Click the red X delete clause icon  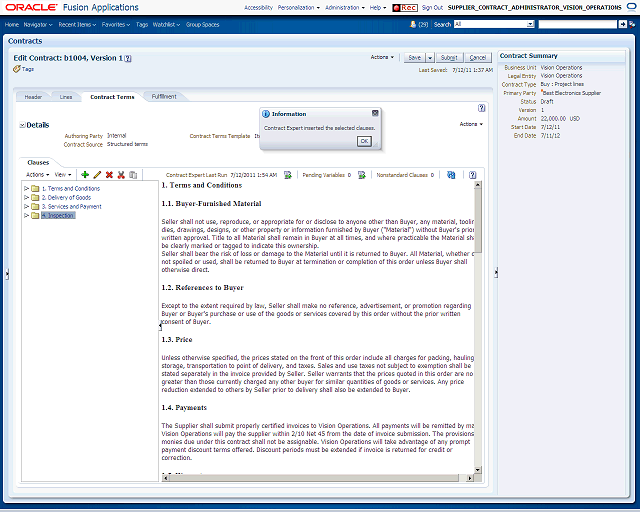click(109, 175)
